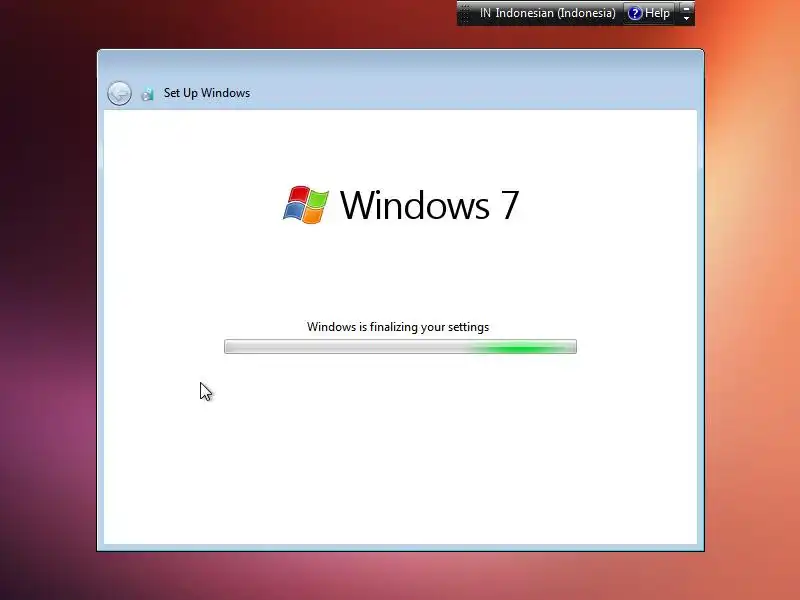This screenshot has height=600, width=800.
Task: Click the finalizing settings progress bar
Action: (401, 347)
